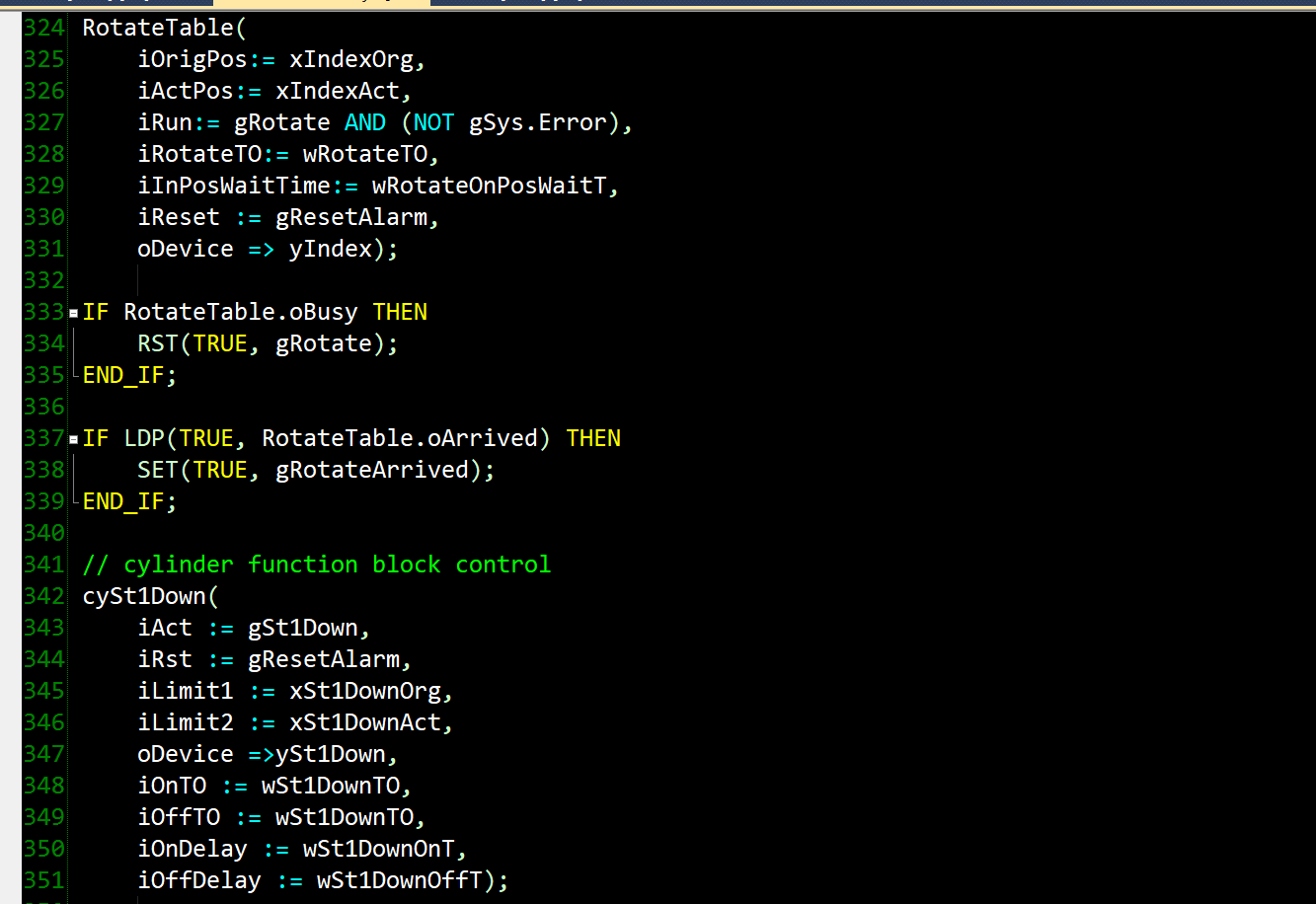The image size is (1316, 904).
Task: Click the SET function call
Action: pos(158,470)
